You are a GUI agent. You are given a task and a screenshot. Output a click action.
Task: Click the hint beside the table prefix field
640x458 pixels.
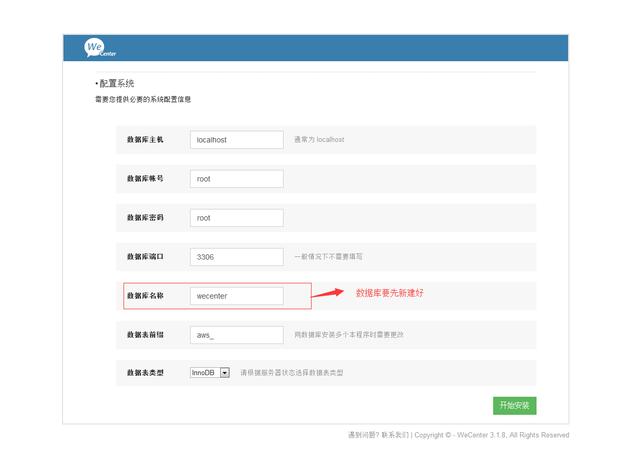tap(349, 335)
